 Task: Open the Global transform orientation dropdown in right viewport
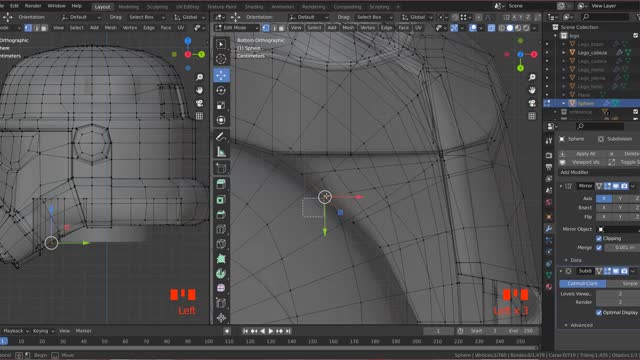point(416,17)
